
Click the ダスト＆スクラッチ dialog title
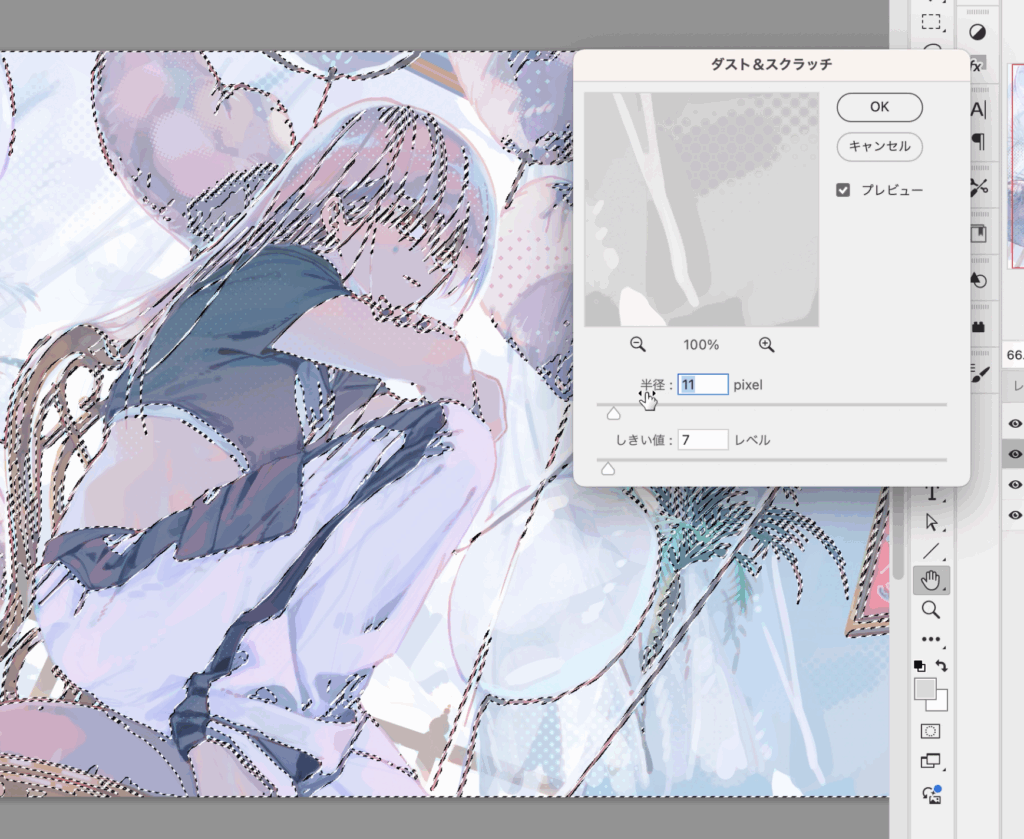point(771,64)
